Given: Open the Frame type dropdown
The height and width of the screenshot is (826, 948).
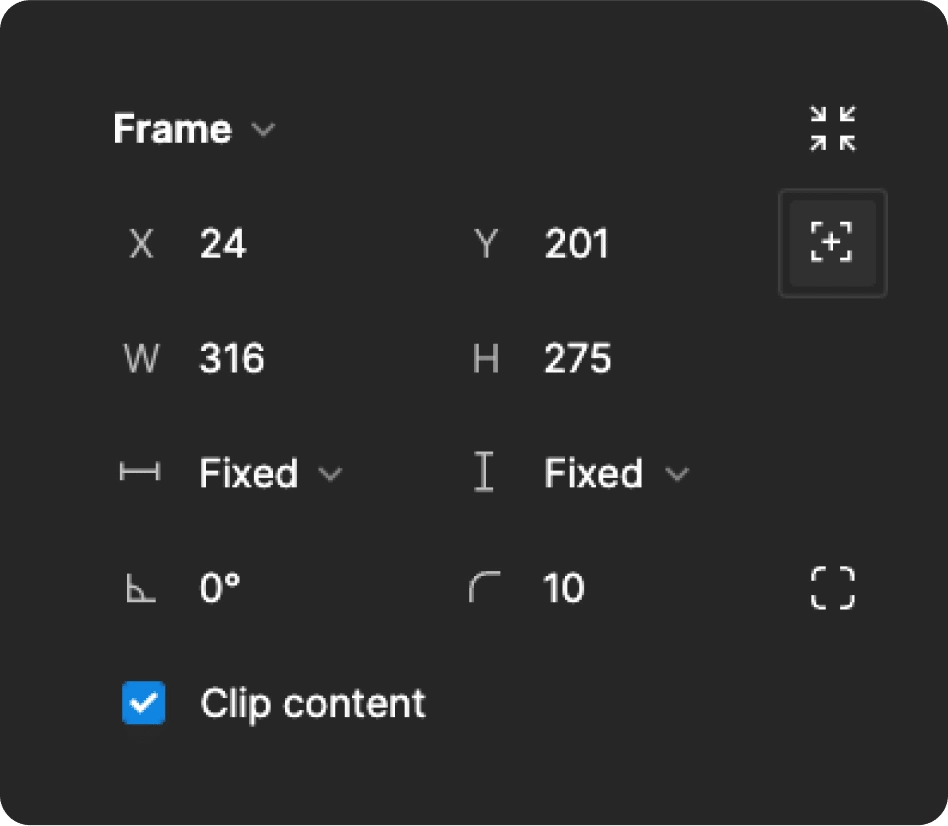Looking at the screenshot, I should (264, 129).
